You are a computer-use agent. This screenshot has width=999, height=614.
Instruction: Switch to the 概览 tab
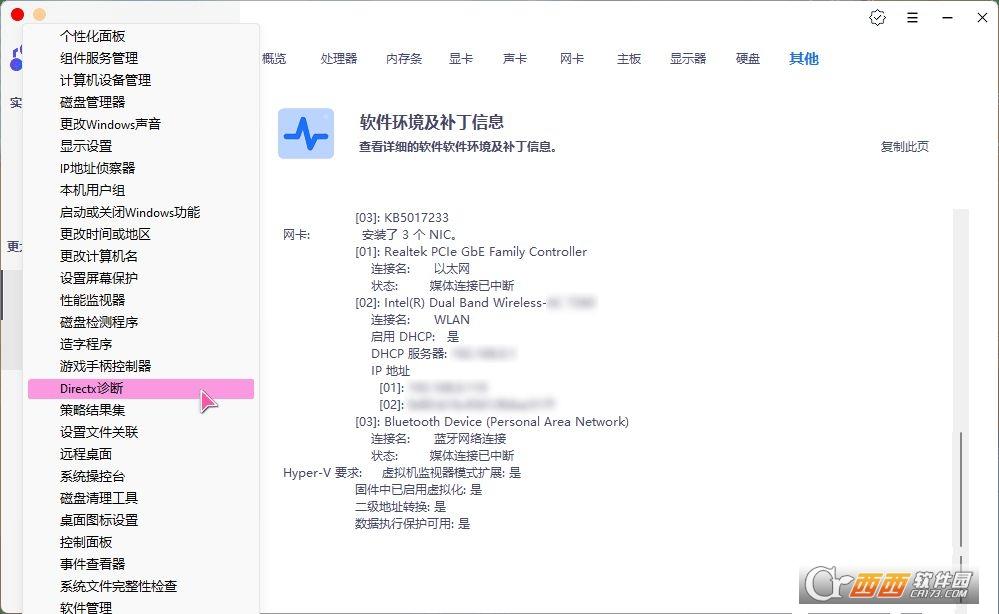coord(274,59)
